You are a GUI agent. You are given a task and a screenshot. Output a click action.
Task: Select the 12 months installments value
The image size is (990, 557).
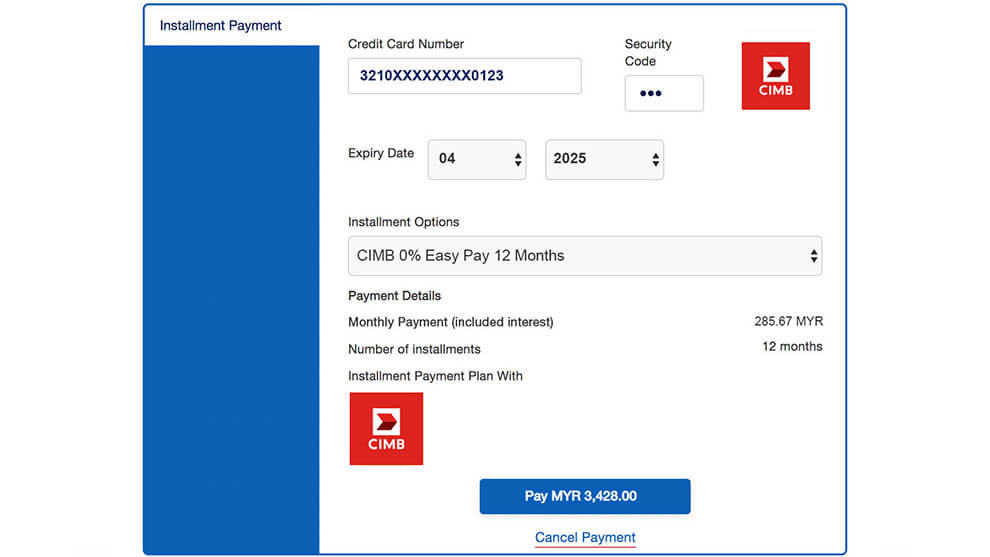pos(792,347)
